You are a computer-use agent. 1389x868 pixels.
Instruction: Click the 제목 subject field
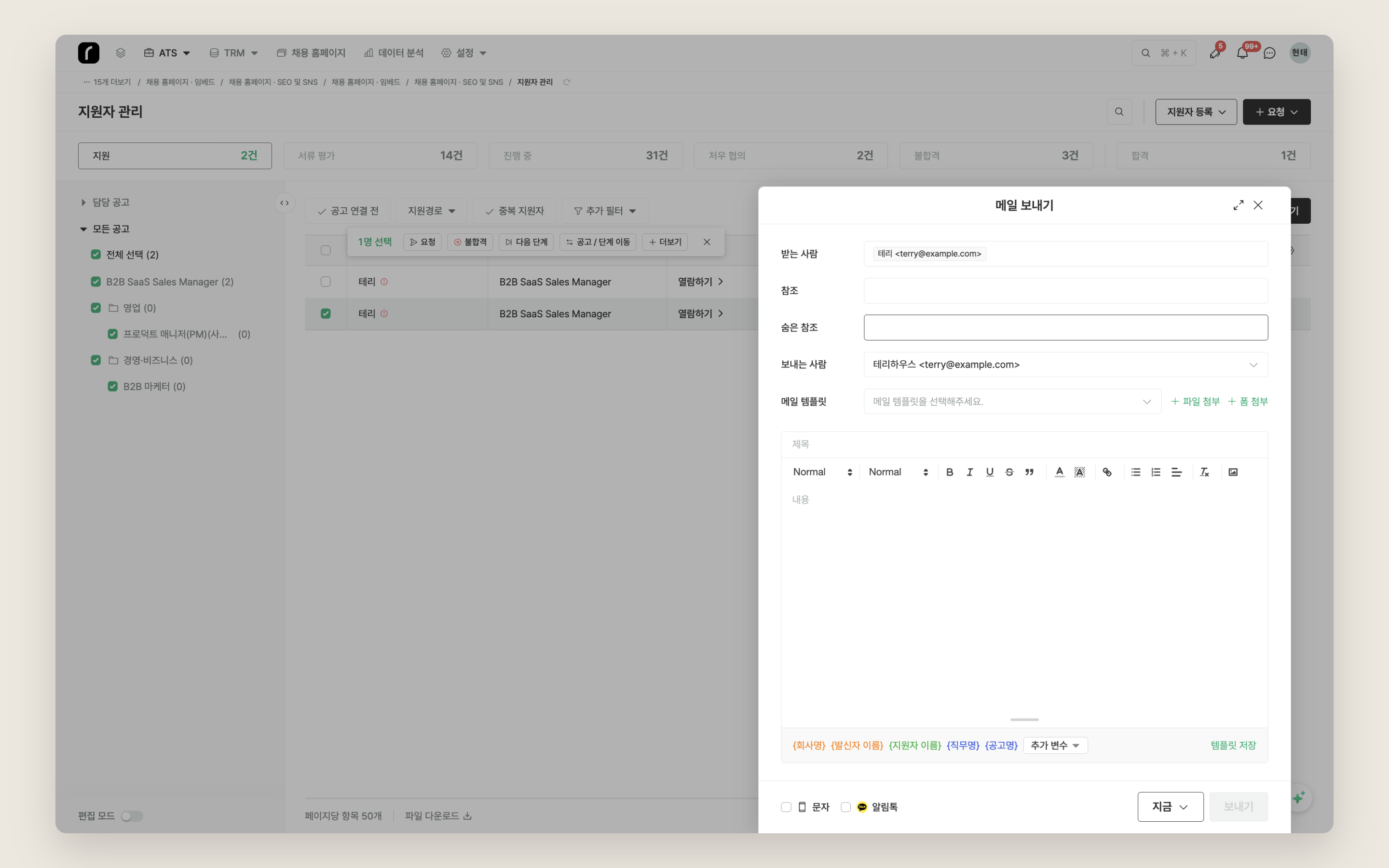click(x=1024, y=444)
